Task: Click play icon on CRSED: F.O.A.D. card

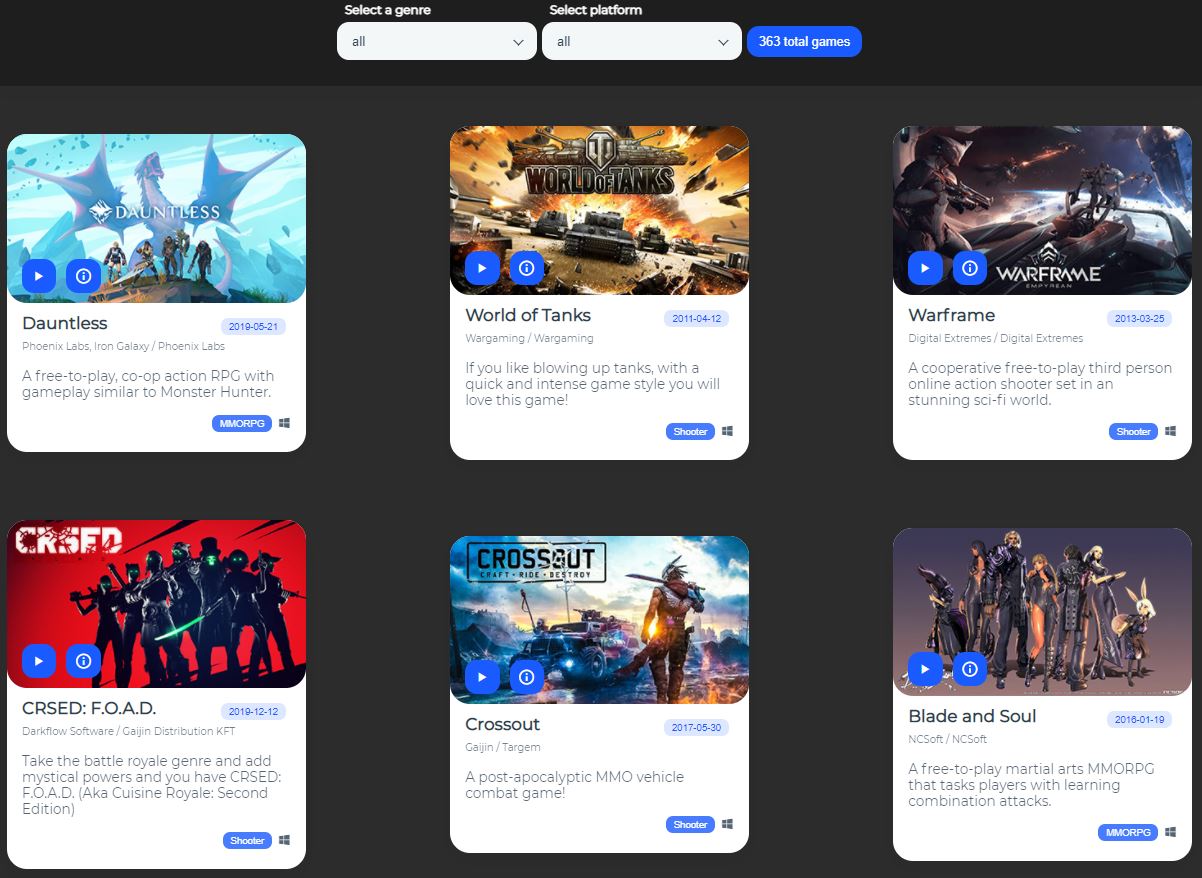Action: [x=39, y=661]
